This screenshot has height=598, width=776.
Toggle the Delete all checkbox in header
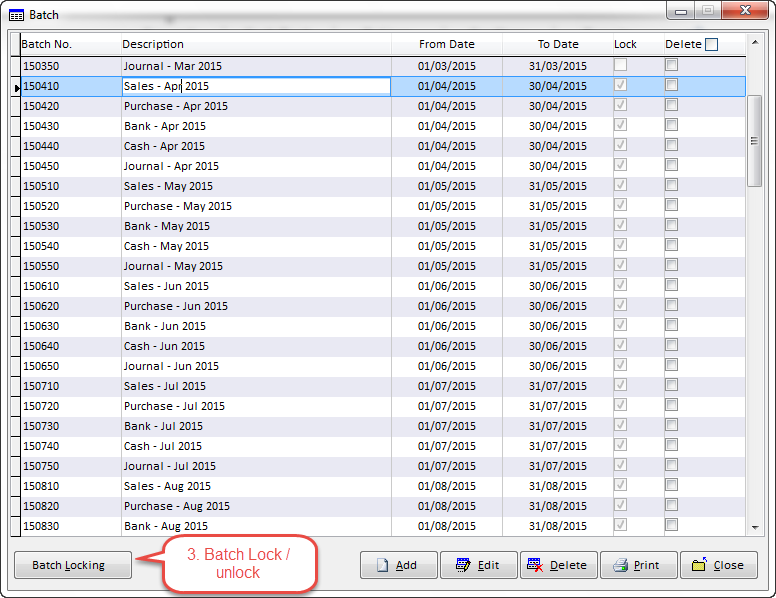coord(711,44)
